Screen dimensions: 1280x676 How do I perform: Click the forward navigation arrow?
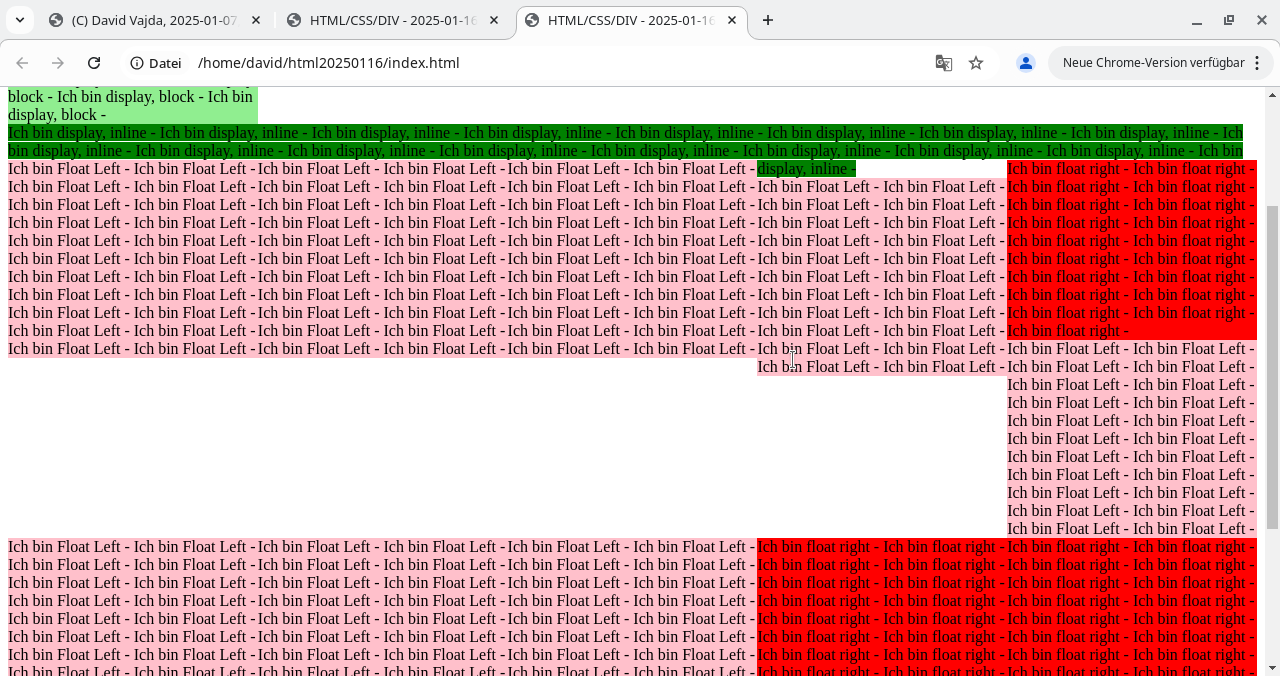click(x=58, y=62)
